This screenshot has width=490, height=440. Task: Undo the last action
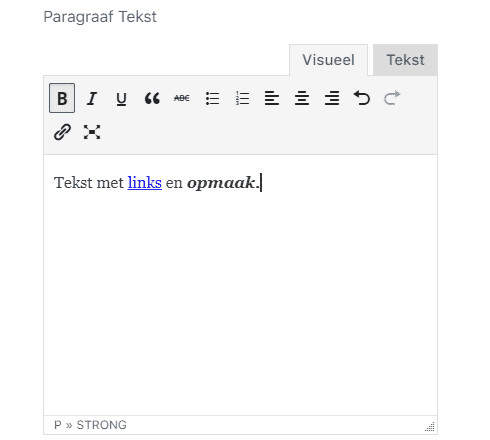(362, 98)
